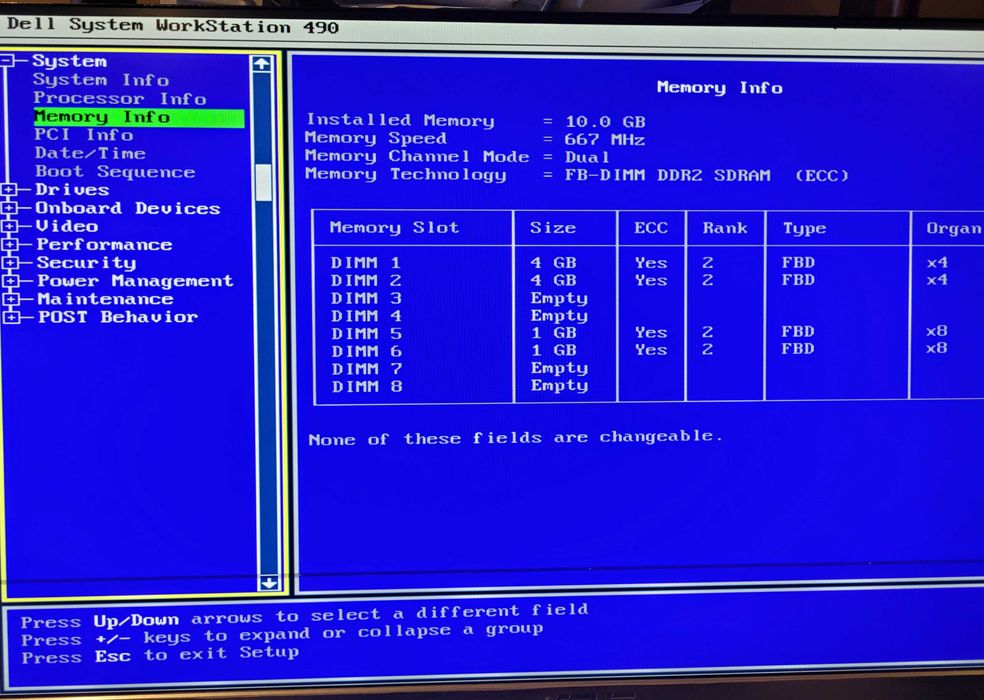Click the Up/Down arrows help line
The width and height of the screenshot is (984, 700).
(x=304, y=616)
